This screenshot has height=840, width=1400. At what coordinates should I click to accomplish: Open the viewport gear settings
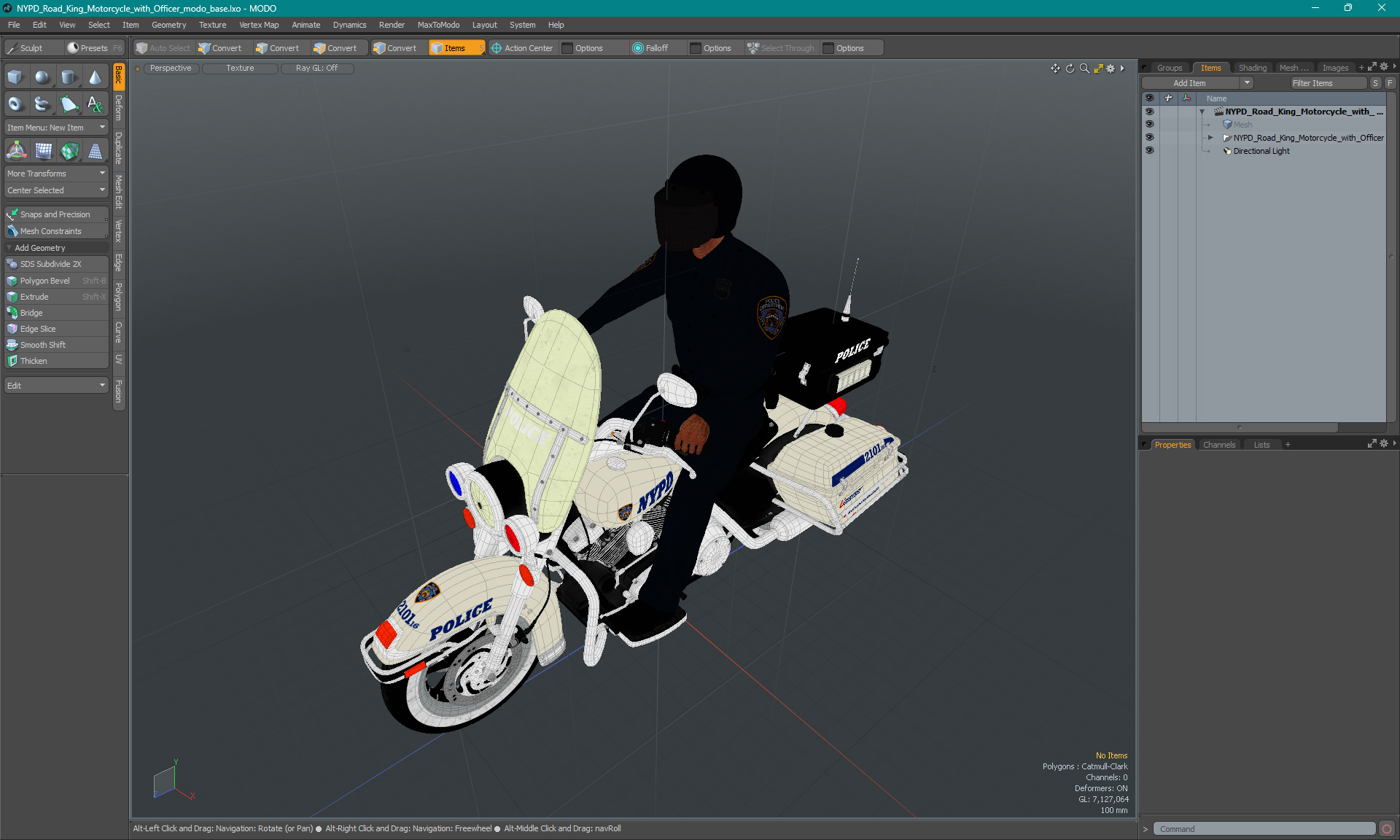(x=1111, y=69)
